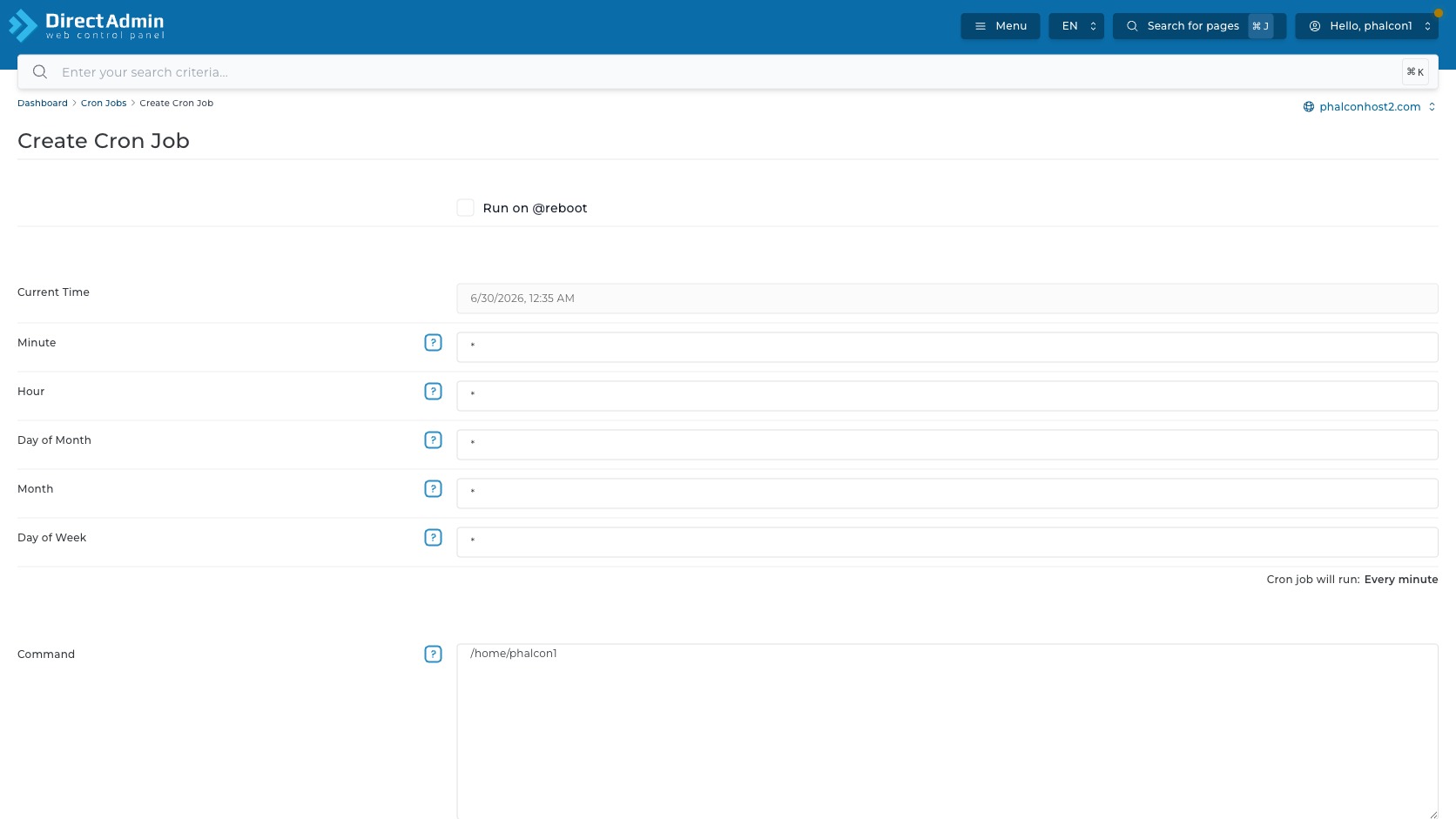
Task: Click the globe icon beside phalconhost2.com
Action: click(1308, 107)
